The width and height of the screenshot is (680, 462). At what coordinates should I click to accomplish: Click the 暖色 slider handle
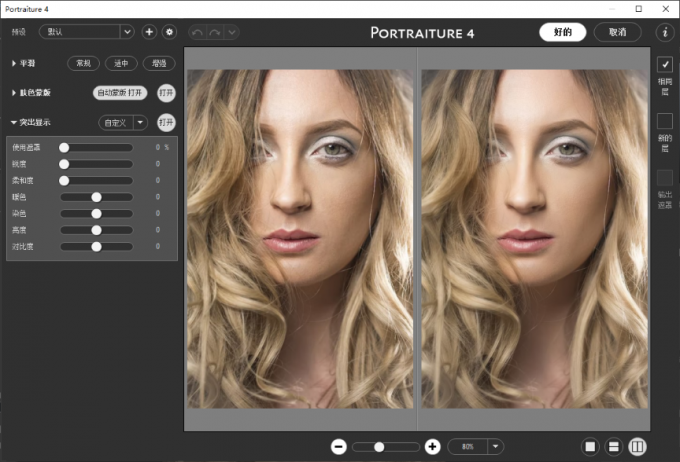point(97,197)
